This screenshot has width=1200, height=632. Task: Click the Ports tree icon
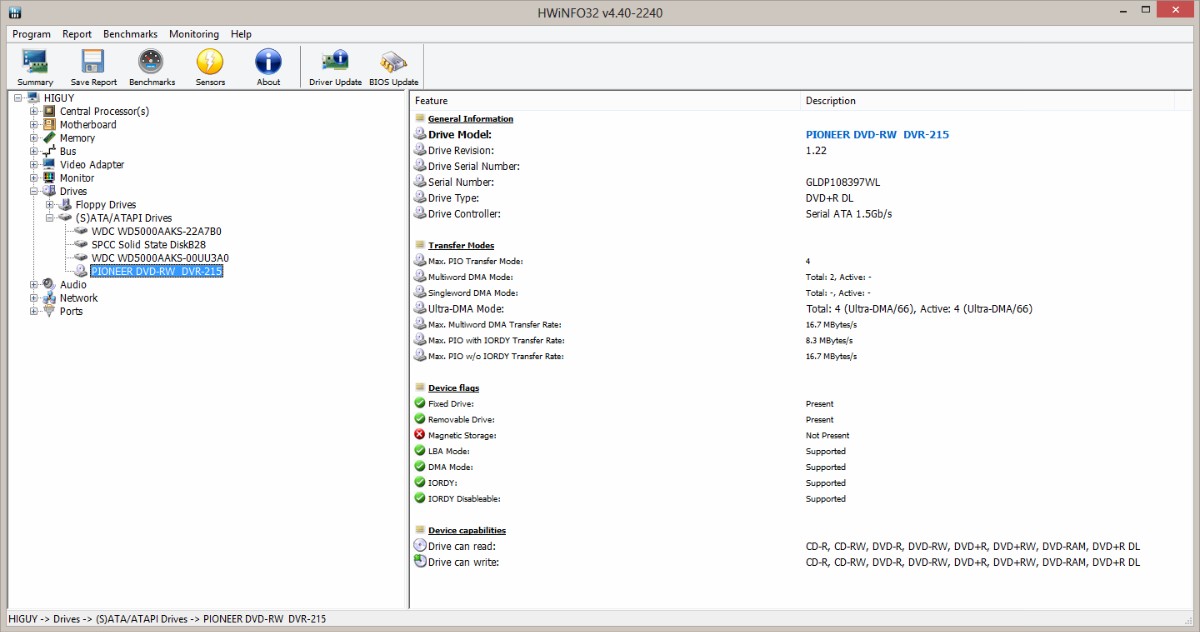tap(49, 311)
